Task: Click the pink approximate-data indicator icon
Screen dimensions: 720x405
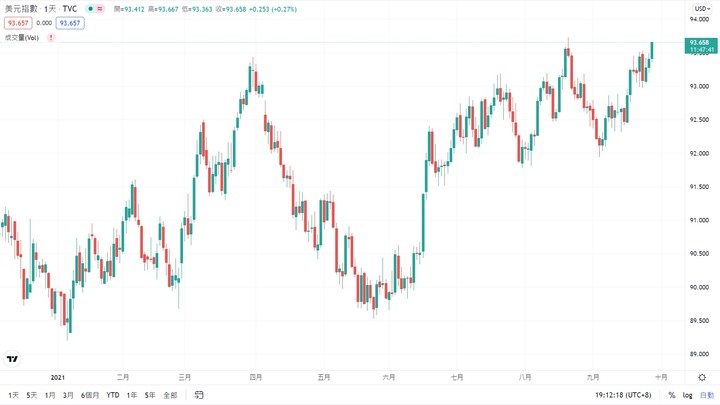Action: pos(100,9)
